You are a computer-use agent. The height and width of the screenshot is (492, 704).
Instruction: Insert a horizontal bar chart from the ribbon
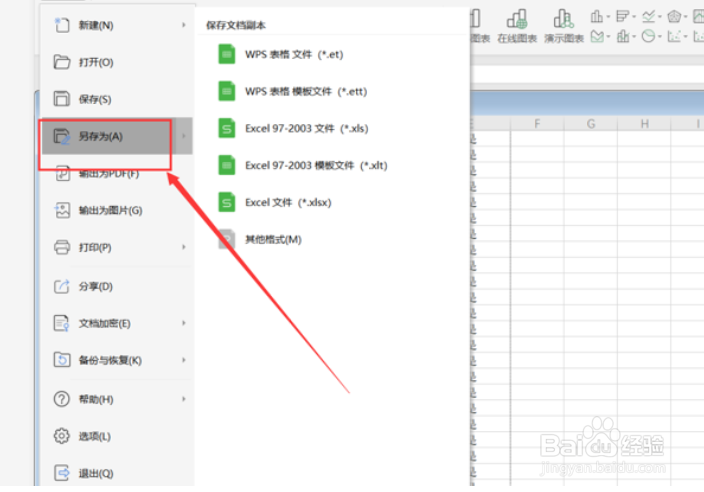pos(622,17)
